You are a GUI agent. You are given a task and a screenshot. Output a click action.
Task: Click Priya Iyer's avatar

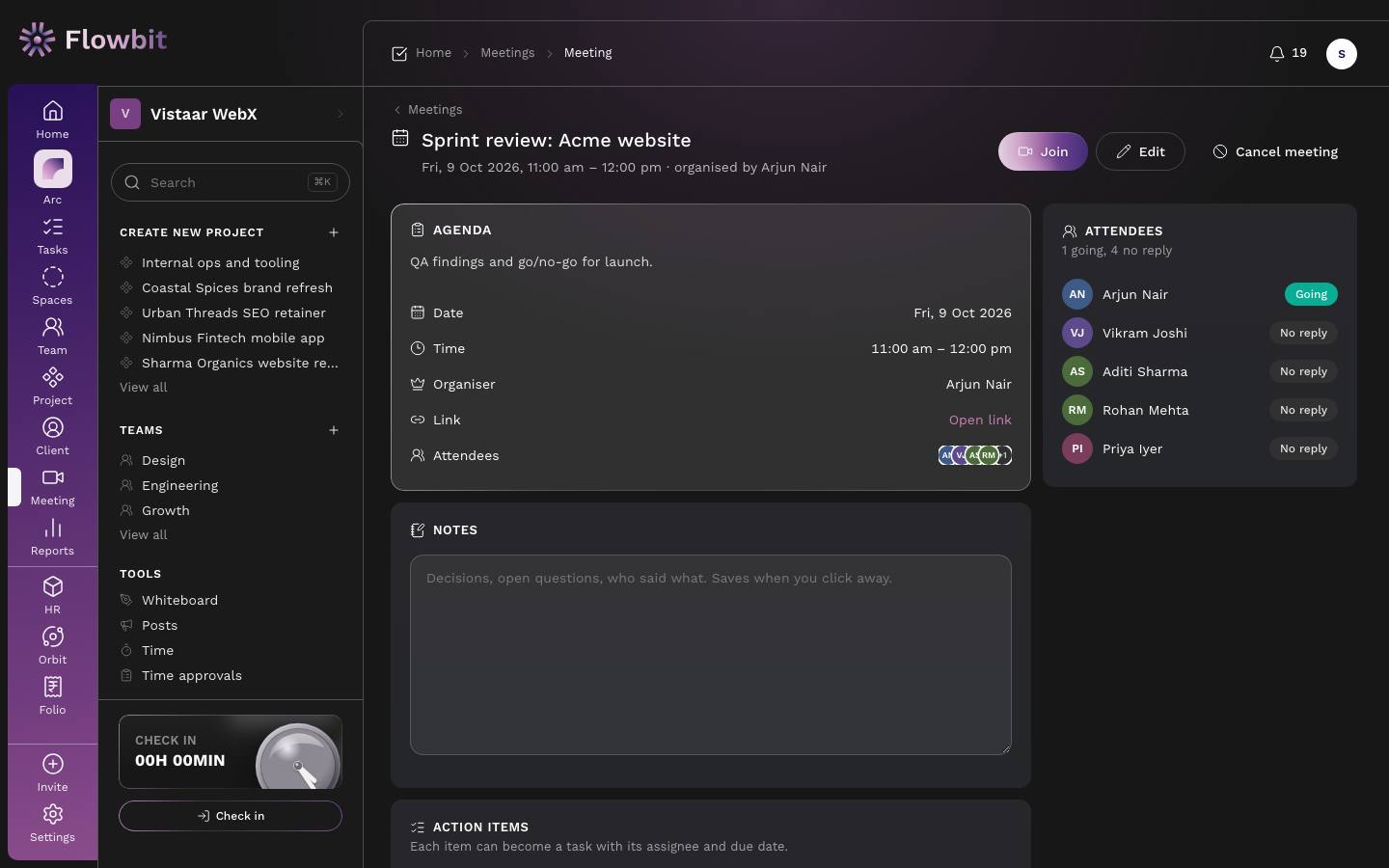click(x=1077, y=448)
